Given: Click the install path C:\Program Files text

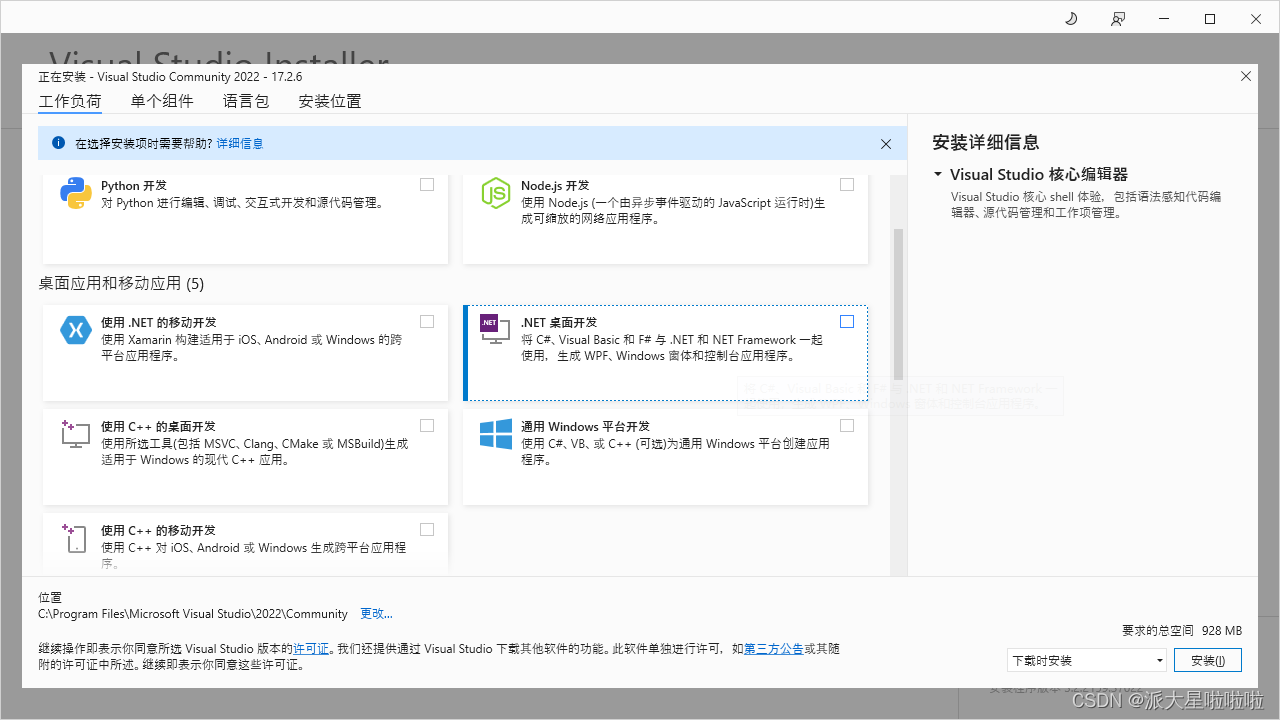Looking at the screenshot, I should (x=193, y=614).
